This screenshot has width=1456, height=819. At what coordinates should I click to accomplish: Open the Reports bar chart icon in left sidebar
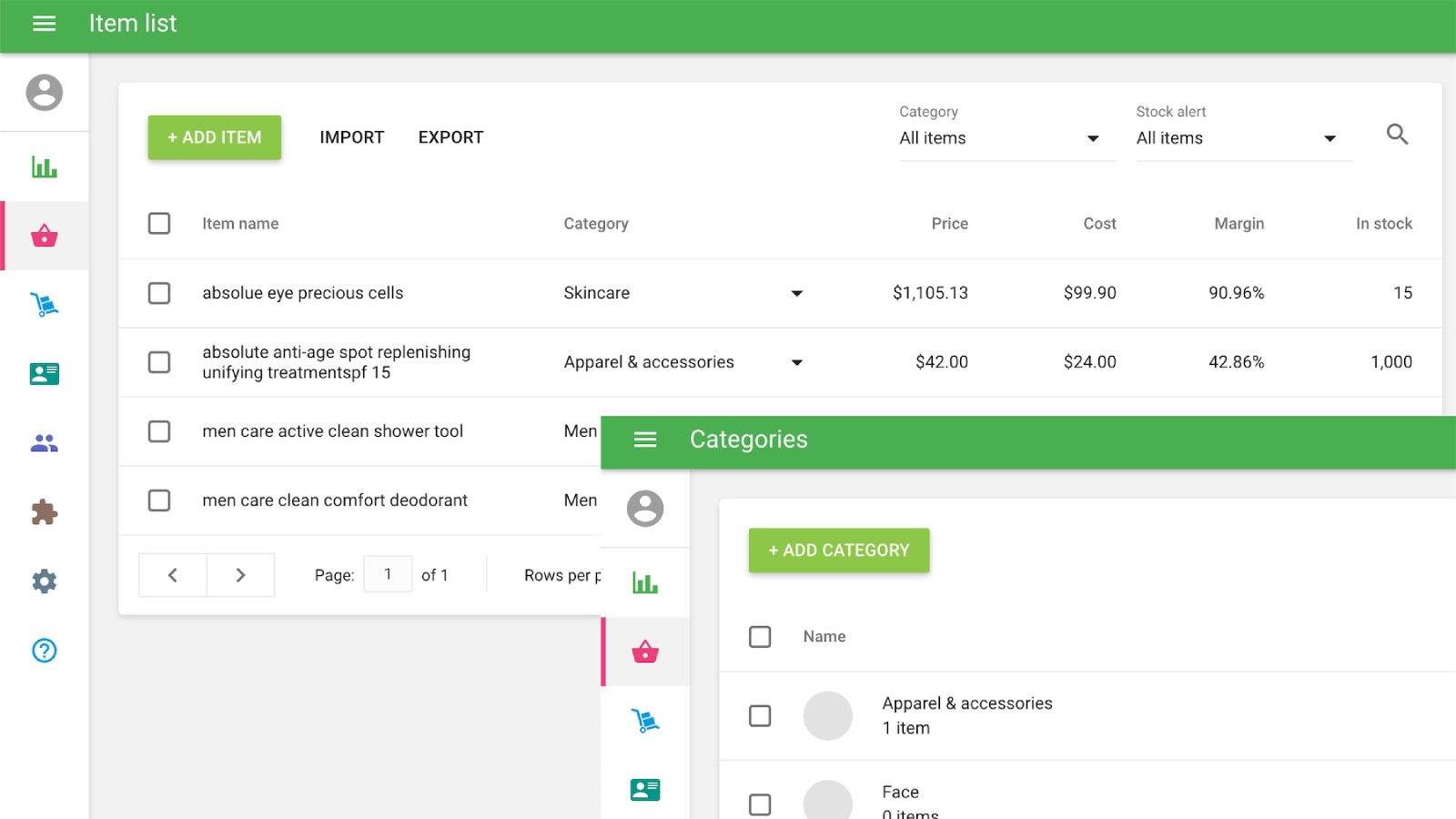44,167
